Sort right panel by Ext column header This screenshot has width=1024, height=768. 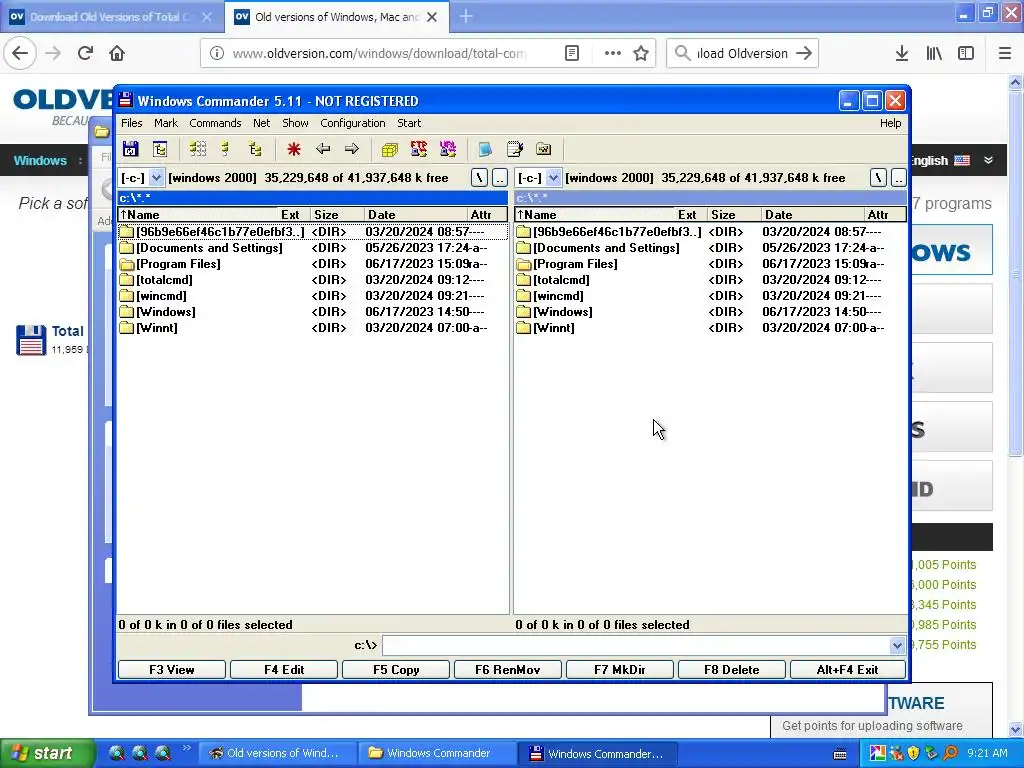[691, 215]
